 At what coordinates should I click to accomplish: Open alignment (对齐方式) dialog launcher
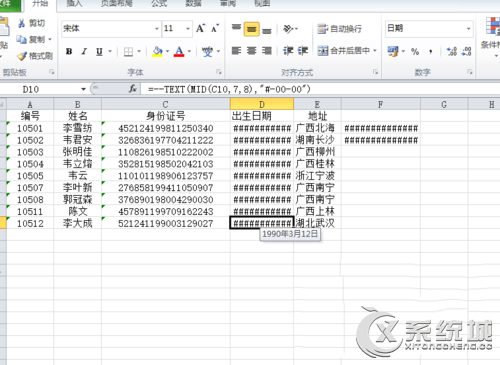(x=375, y=72)
